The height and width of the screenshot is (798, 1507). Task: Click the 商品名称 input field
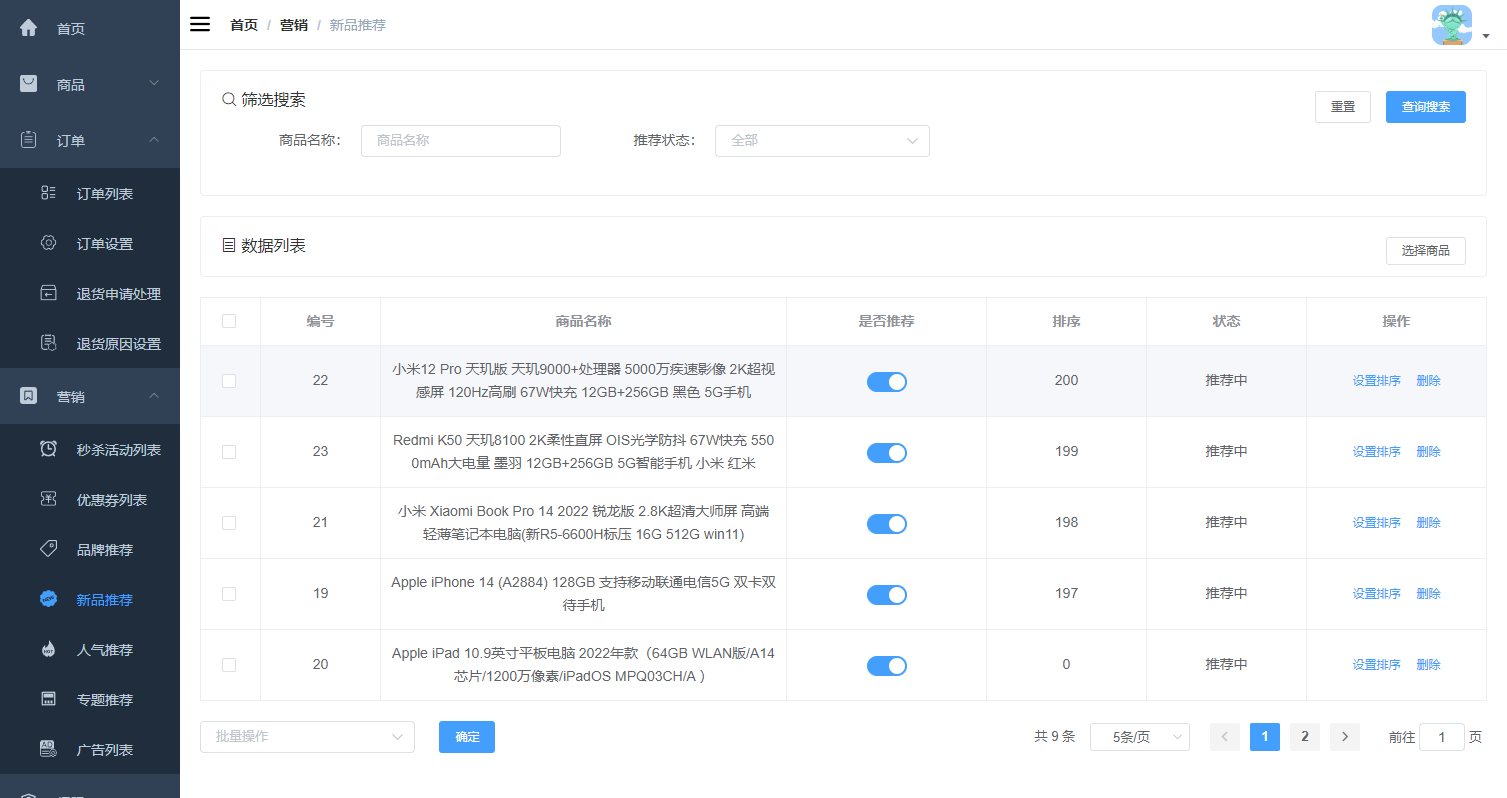(461, 141)
